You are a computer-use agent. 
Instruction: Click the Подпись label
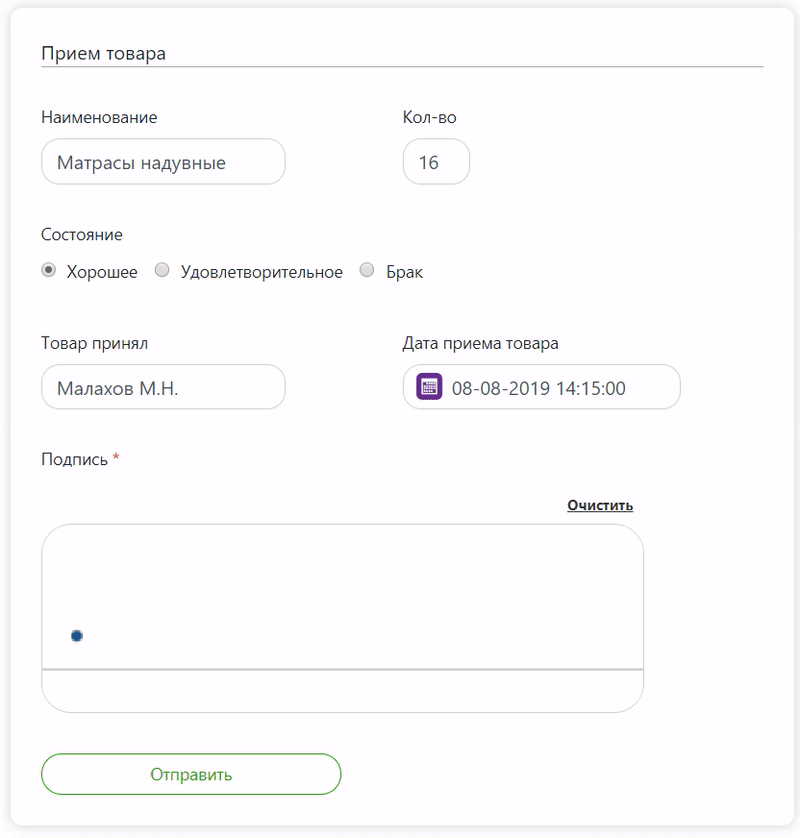point(74,460)
